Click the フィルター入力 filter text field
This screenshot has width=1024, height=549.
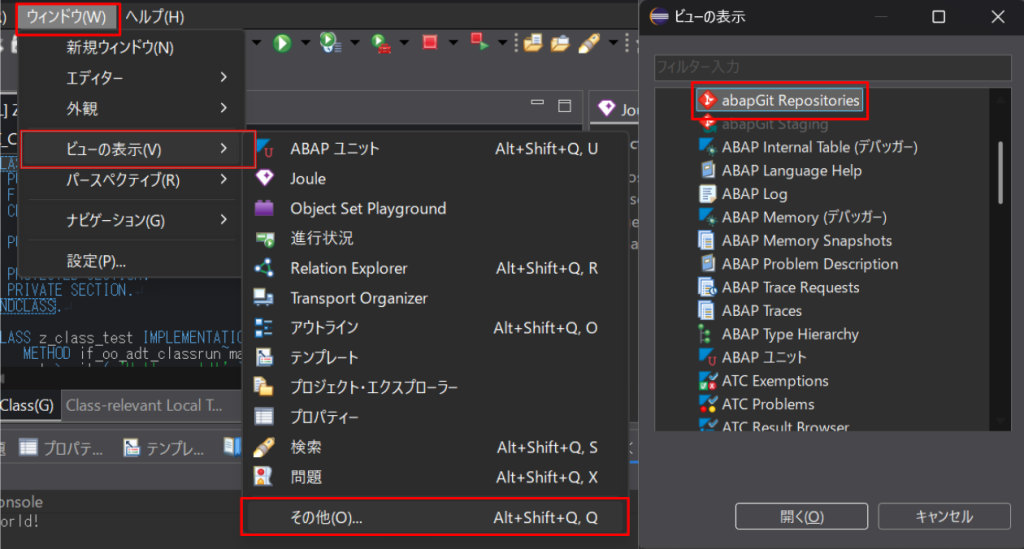click(x=831, y=67)
